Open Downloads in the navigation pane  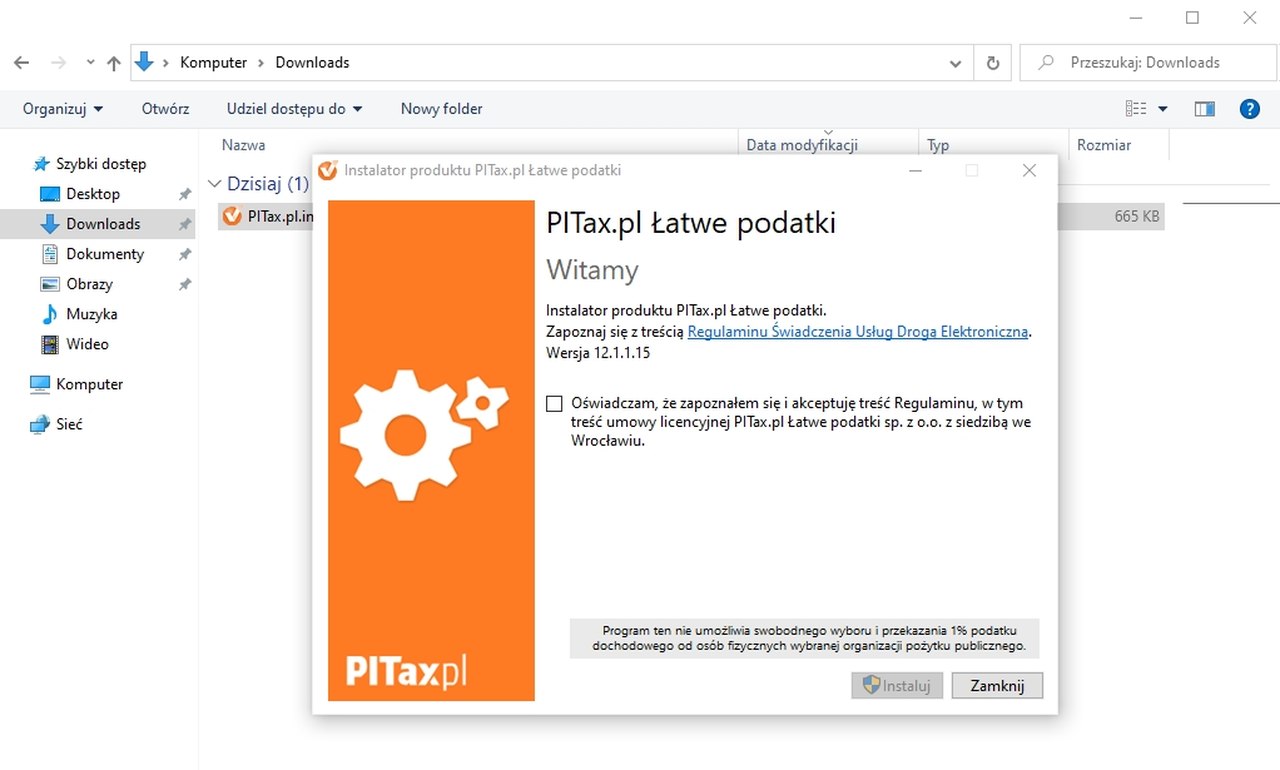pos(102,224)
